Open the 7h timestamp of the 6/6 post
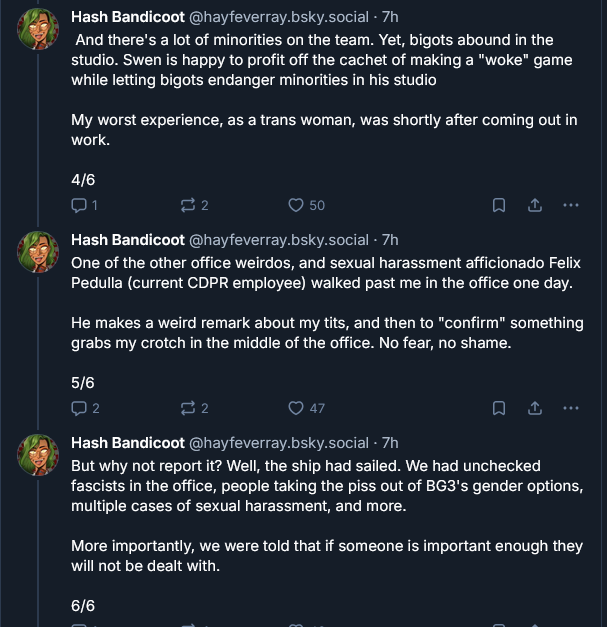607x627 pixels. click(x=390, y=443)
